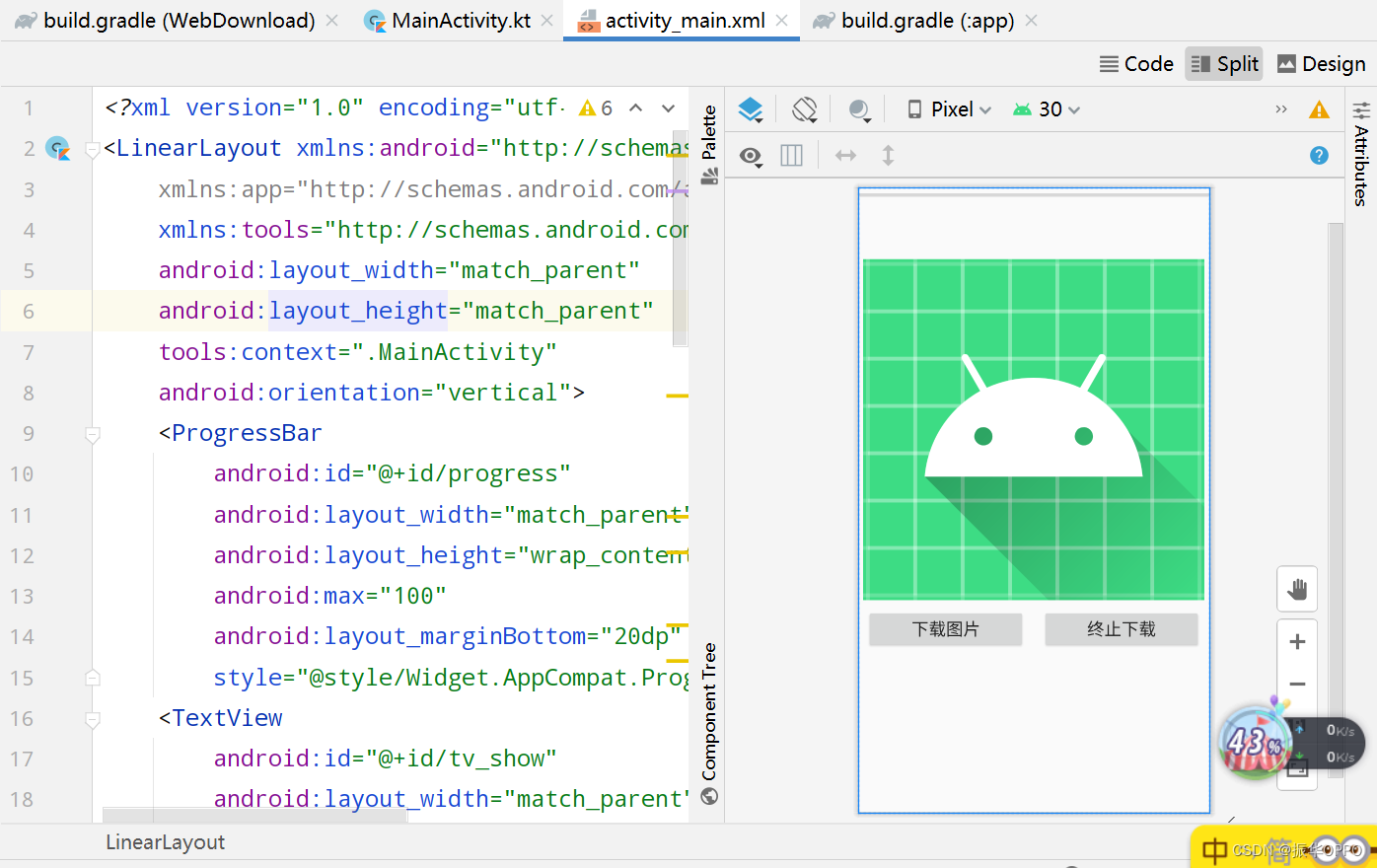Toggle the Palette side panel
Image resolution: width=1377 pixels, height=868 pixels.
(x=709, y=145)
